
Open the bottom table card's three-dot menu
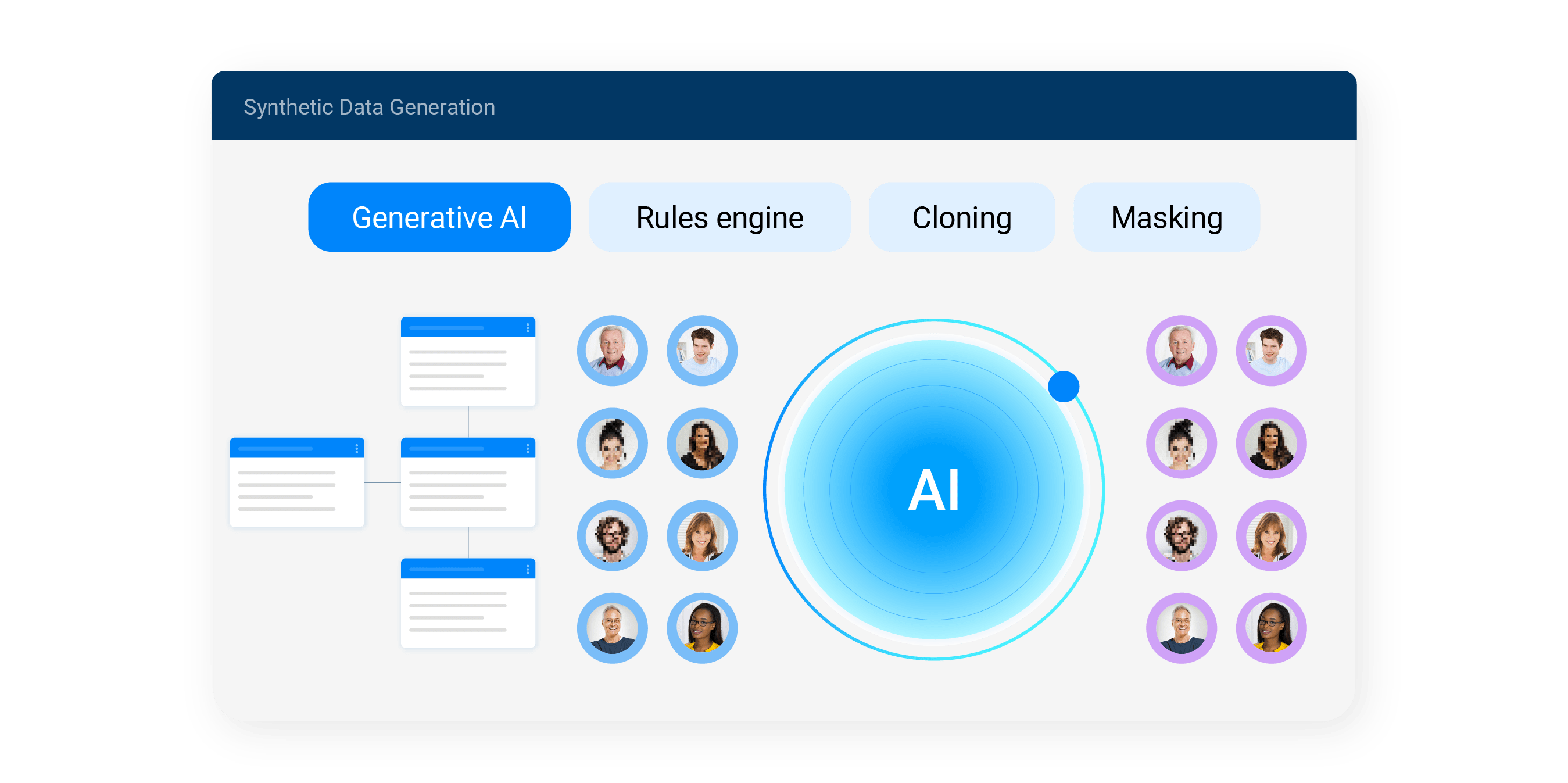tap(527, 569)
